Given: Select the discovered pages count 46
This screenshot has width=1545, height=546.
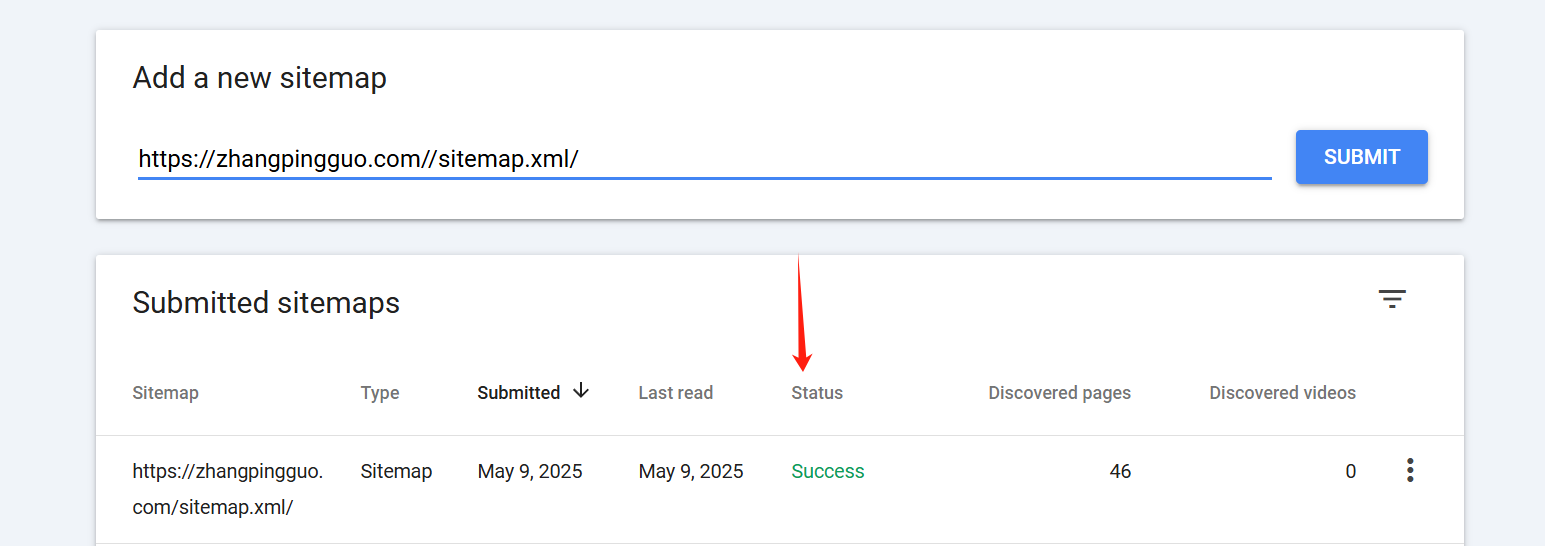Looking at the screenshot, I should click(x=1120, y=471).
